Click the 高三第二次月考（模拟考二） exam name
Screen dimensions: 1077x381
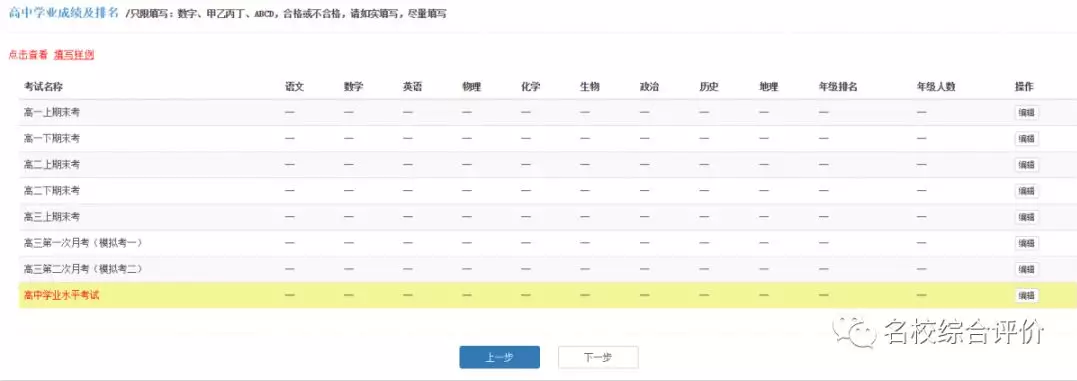83,268
